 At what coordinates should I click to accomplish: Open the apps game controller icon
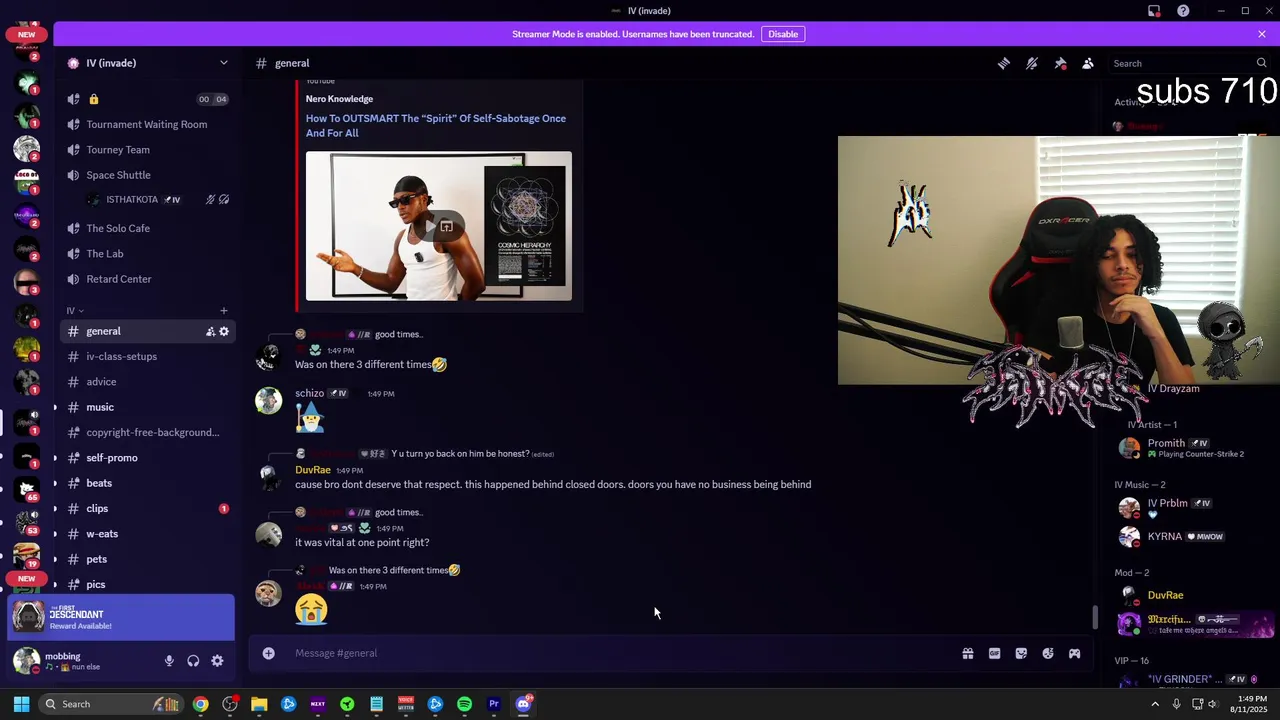point(1075,653)
